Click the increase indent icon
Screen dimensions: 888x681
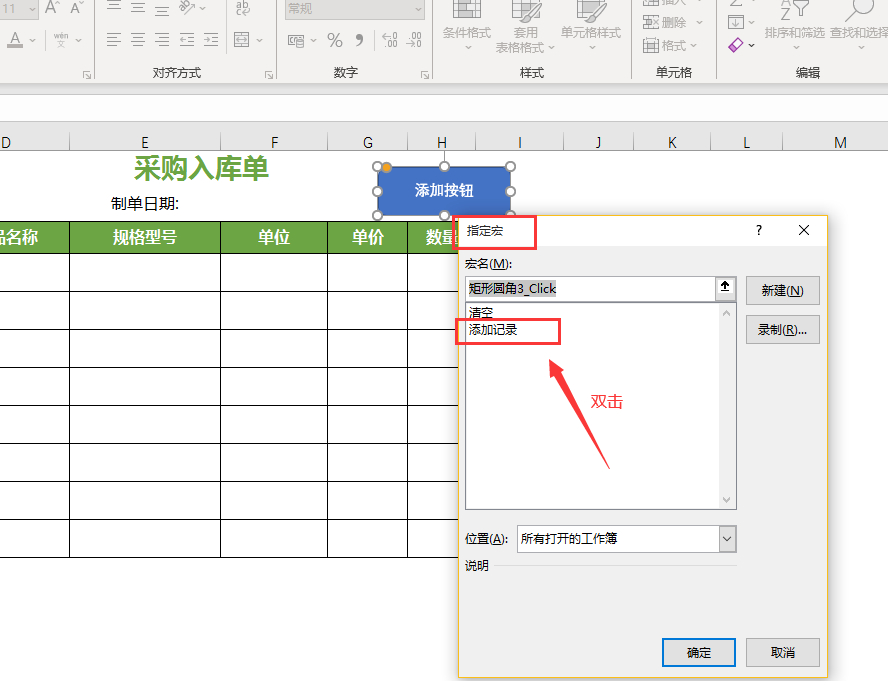point(211,40)
